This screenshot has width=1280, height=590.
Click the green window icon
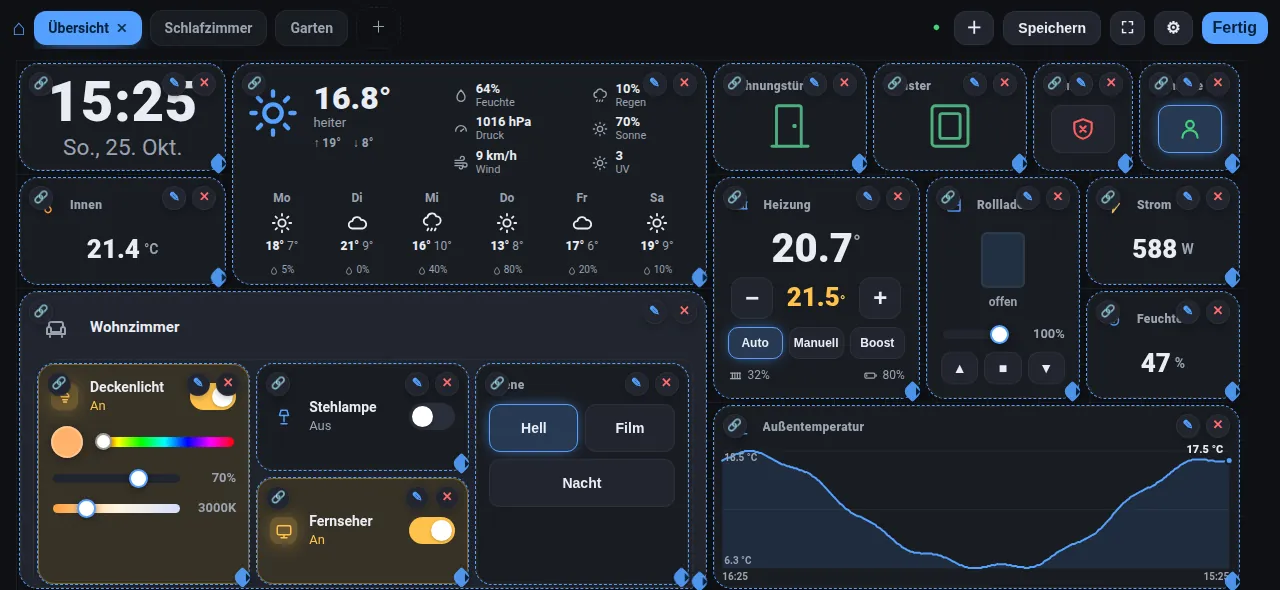pos(950,127)
